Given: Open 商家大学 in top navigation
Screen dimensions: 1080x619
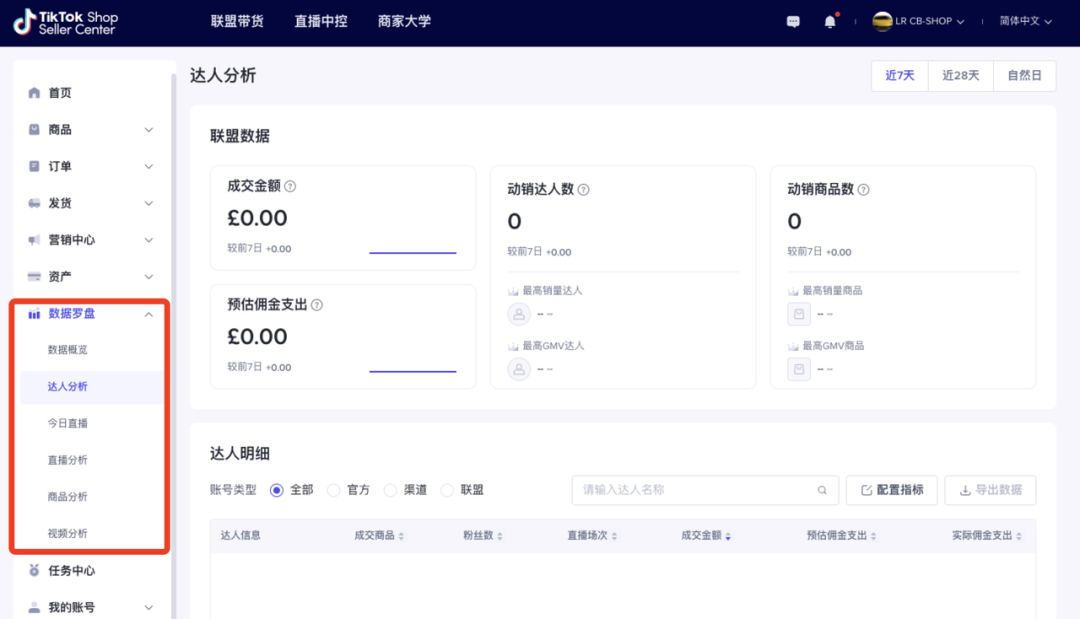Looking at the screenshot, I should (x=404, y=21).
